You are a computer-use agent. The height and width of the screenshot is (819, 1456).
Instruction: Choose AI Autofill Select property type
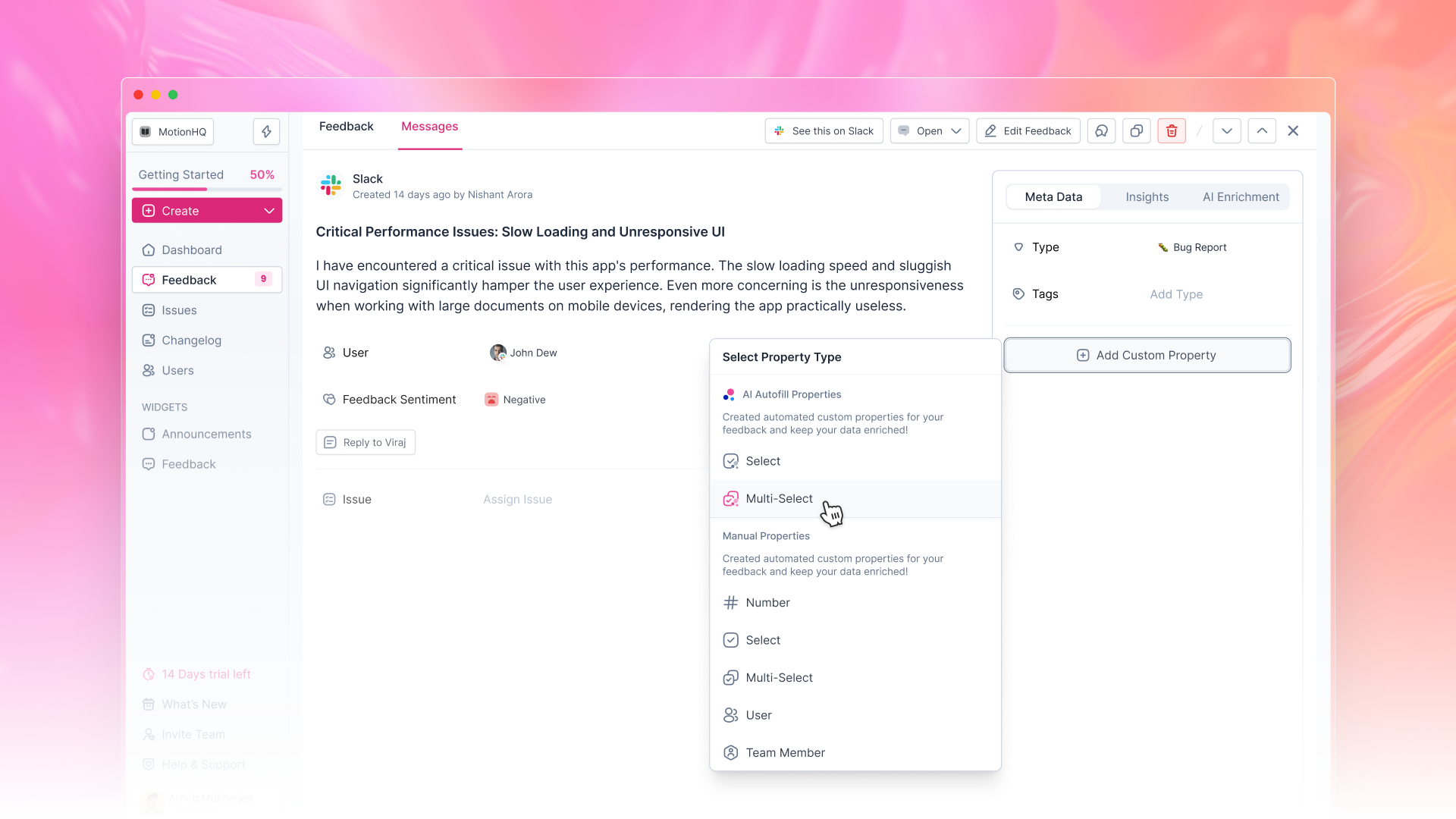tap(763, 461)
